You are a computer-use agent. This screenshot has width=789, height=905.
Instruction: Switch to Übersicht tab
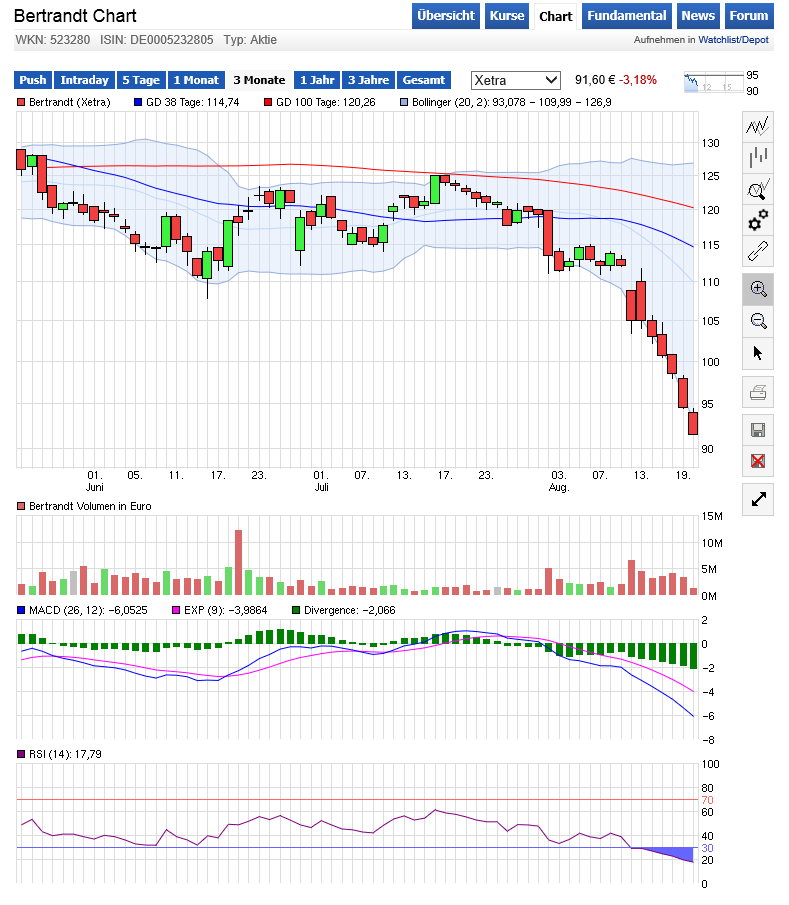coord(446,16)
